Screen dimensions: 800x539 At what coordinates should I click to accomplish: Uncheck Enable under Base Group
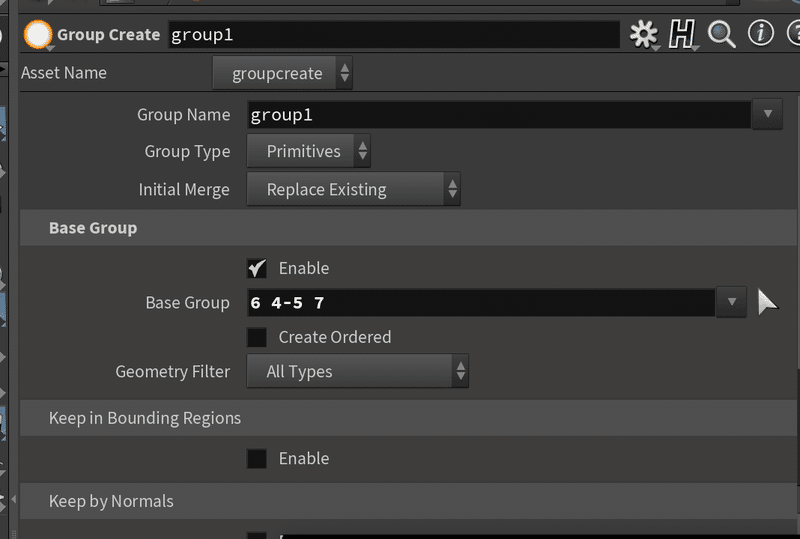coord(257,268)
